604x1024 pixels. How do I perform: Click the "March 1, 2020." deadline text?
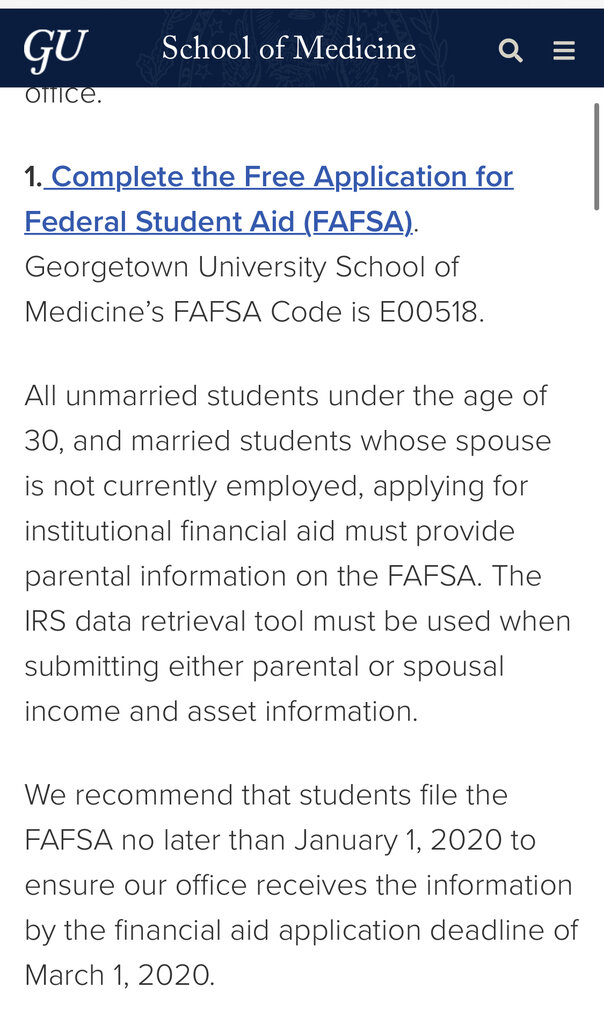119,975
